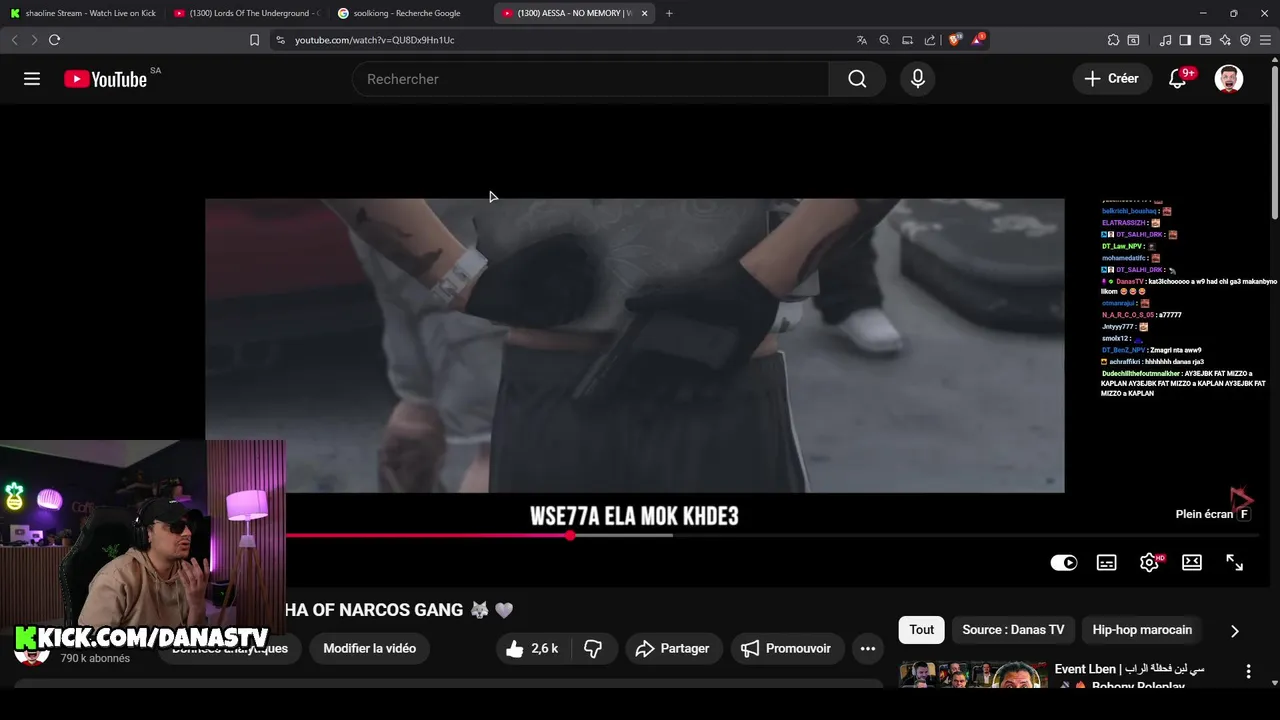Click the Partager share button
The width and height of the screenshot is (1280, 720).
point(673,648)
